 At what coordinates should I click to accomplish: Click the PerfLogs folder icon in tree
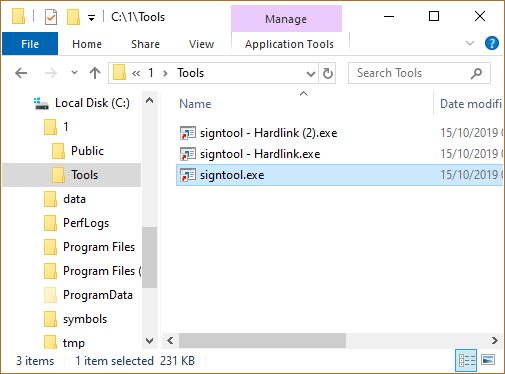point(50,223)
